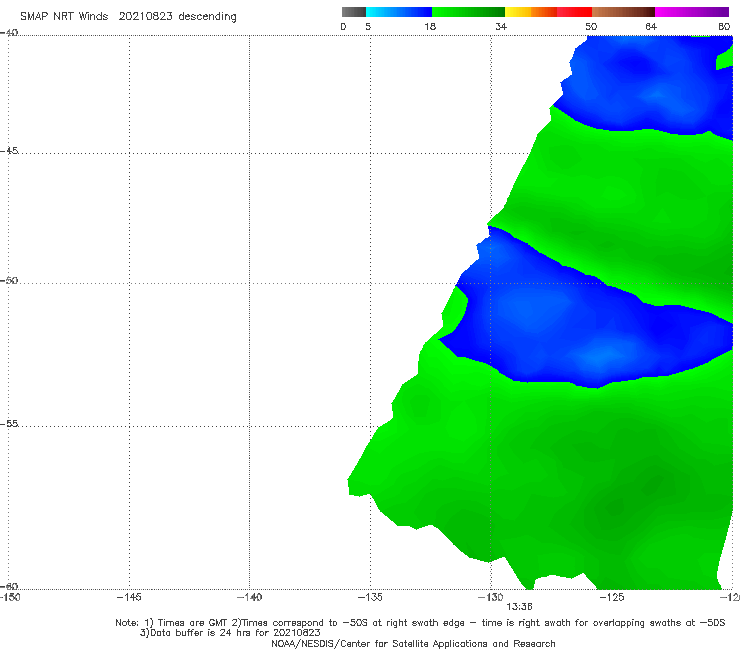Click the latitude axis label '-55'
740x650 pixels.
[x=9, y=423]
